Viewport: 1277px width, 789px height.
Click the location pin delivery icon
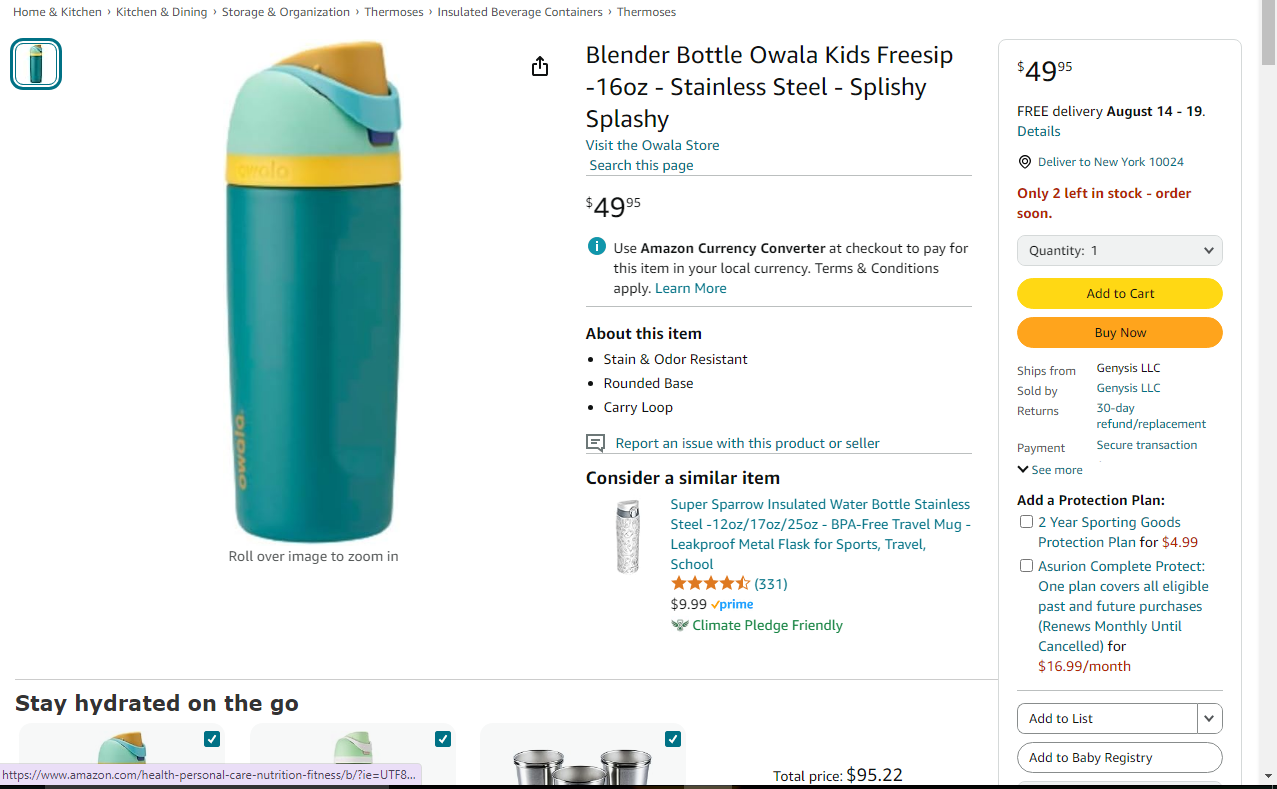(x=1025, y=162)
